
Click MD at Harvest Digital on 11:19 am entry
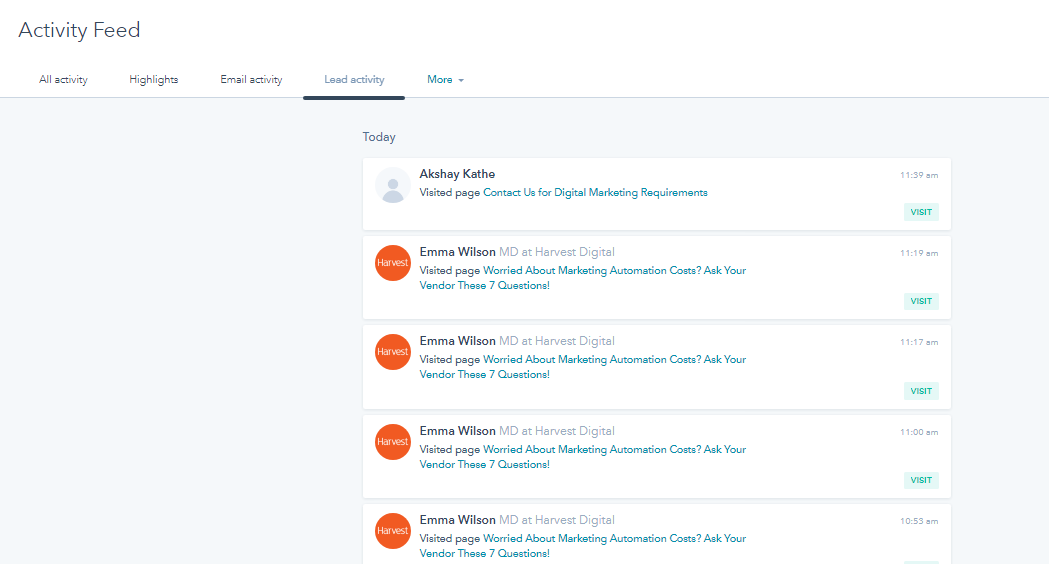(557, 252)
